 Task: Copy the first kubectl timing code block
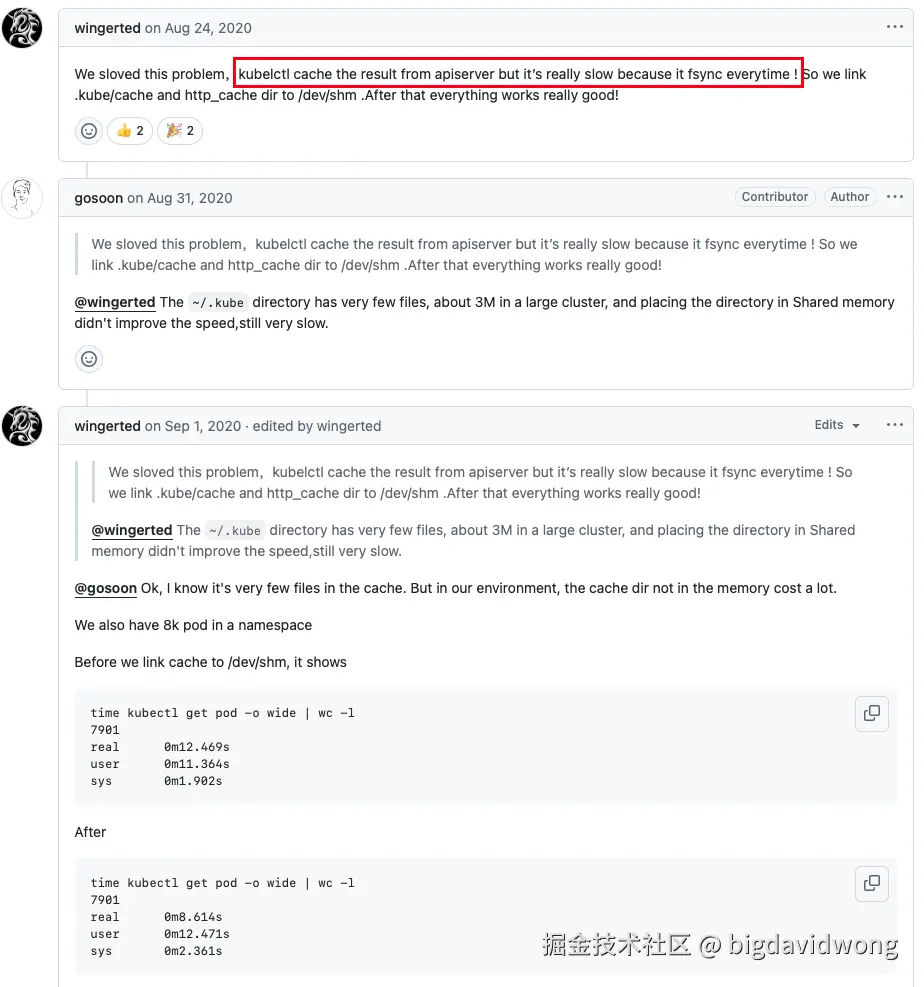(871, 713)
